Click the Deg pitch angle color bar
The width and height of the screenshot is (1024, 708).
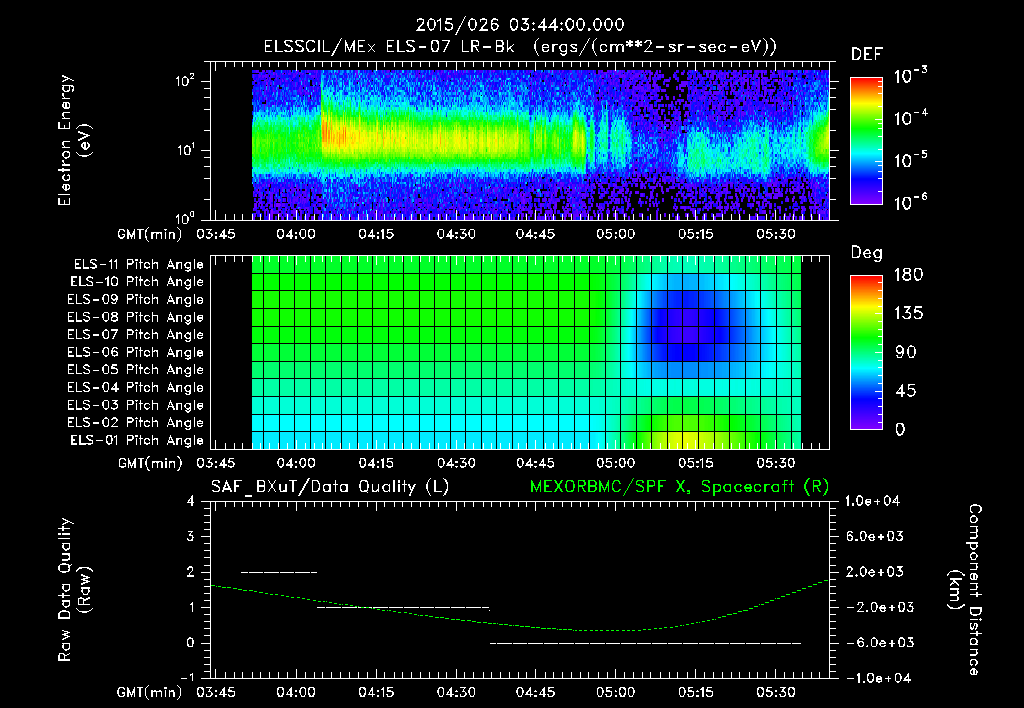tap(866, 353)
